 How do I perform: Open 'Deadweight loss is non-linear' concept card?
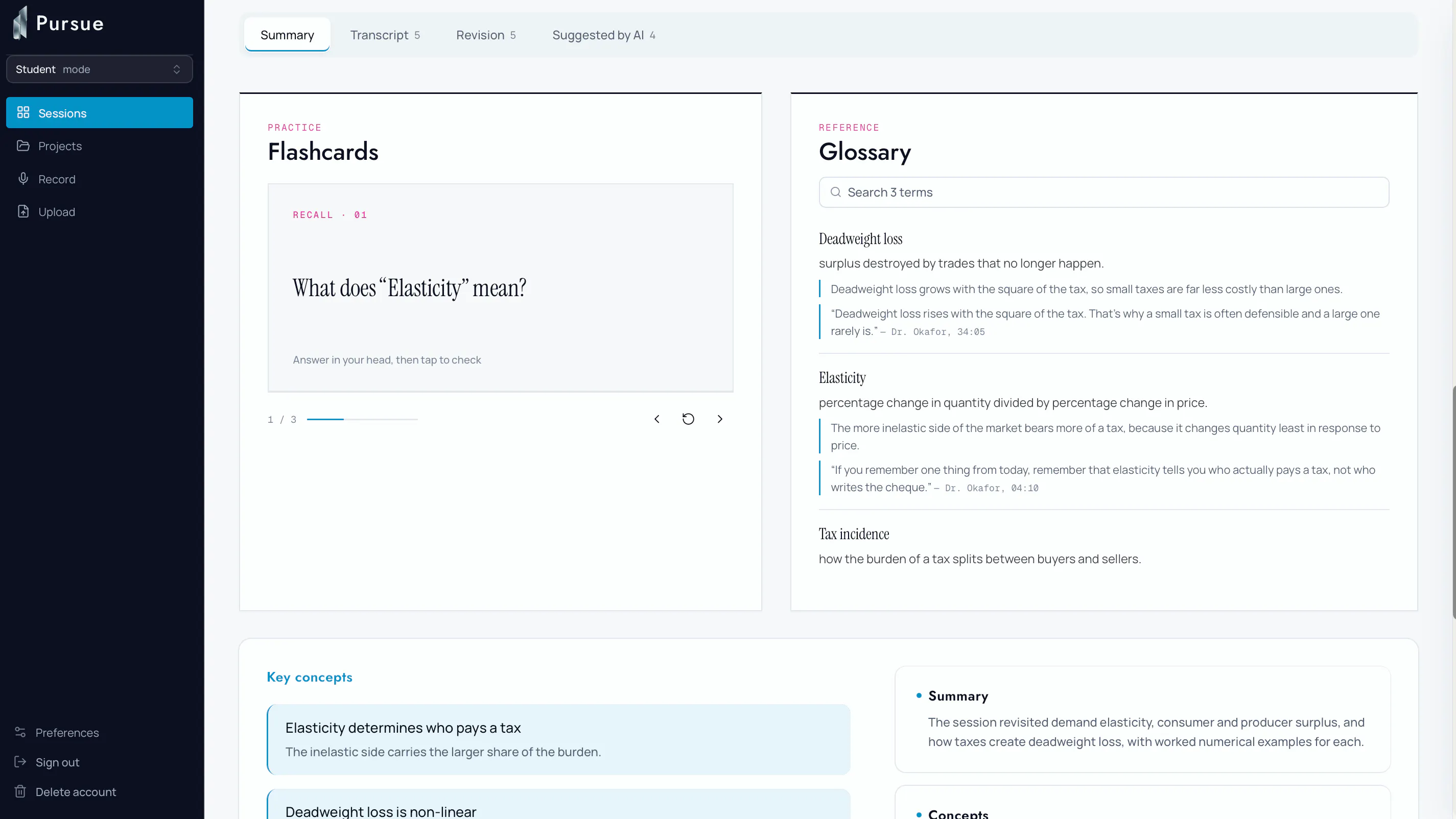pyautogui.click(x=558, y=804)
